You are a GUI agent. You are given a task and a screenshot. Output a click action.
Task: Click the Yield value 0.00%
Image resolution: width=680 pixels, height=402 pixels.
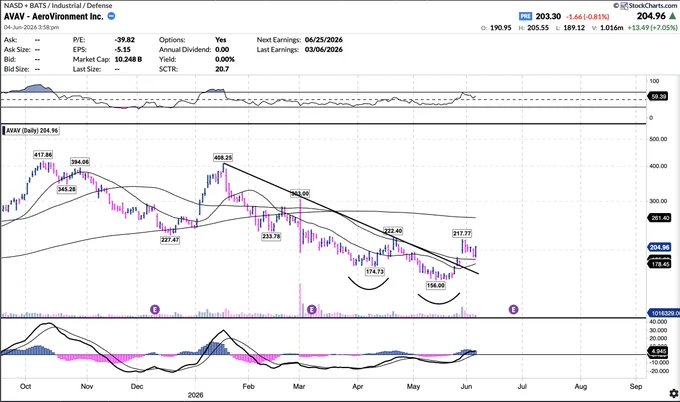225,59
